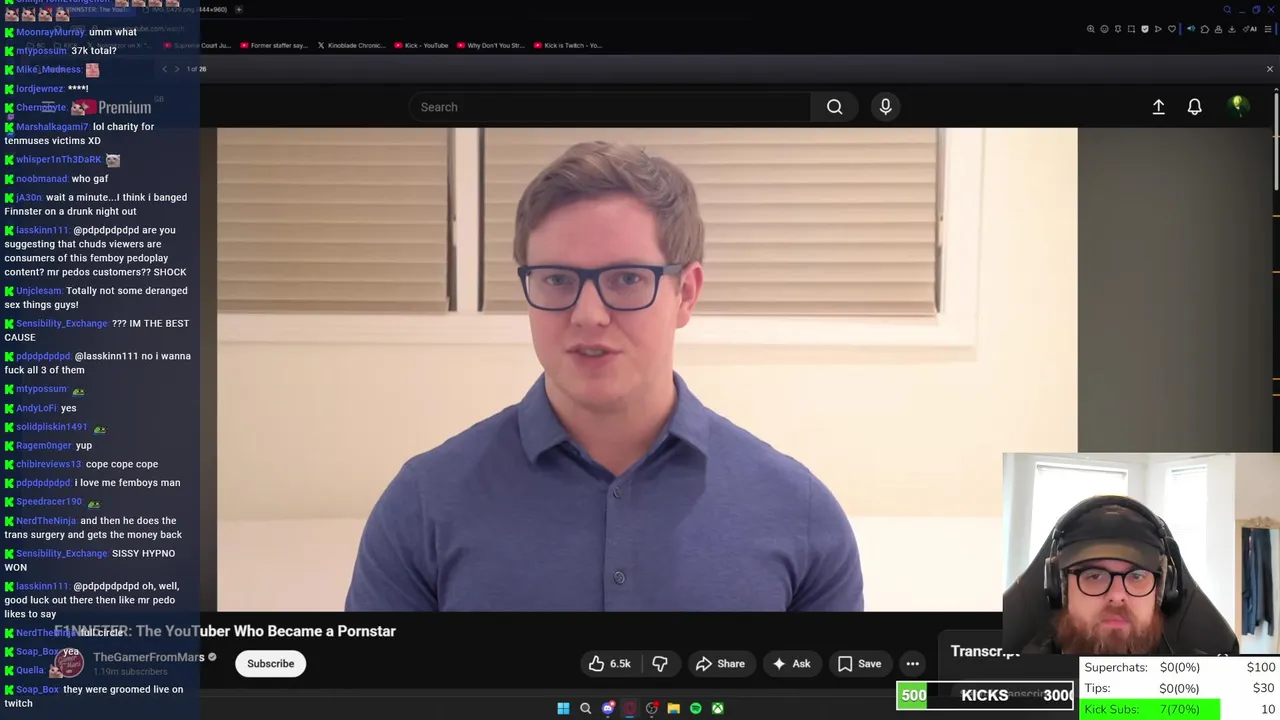Open 'Former staffer say...' bookmark
Screen dimensions: 1280x720
274,45
